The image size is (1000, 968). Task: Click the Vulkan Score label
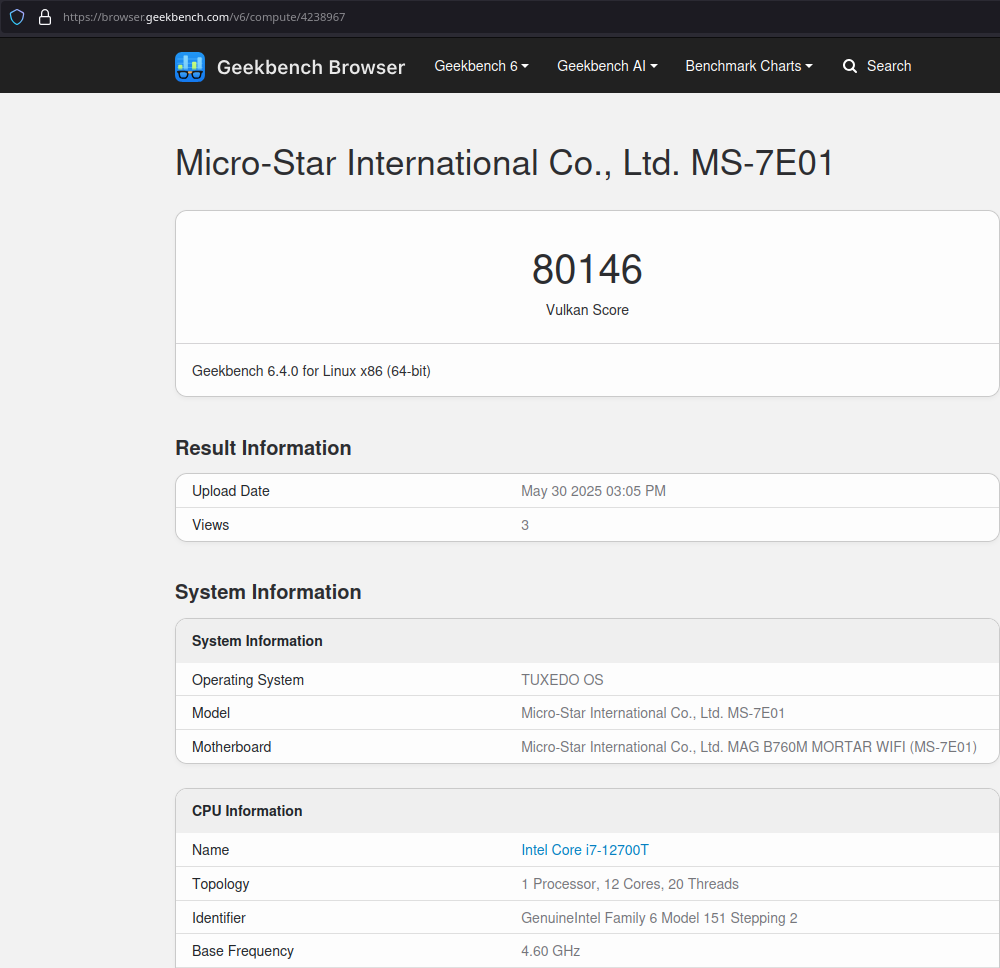pos(587,310)
